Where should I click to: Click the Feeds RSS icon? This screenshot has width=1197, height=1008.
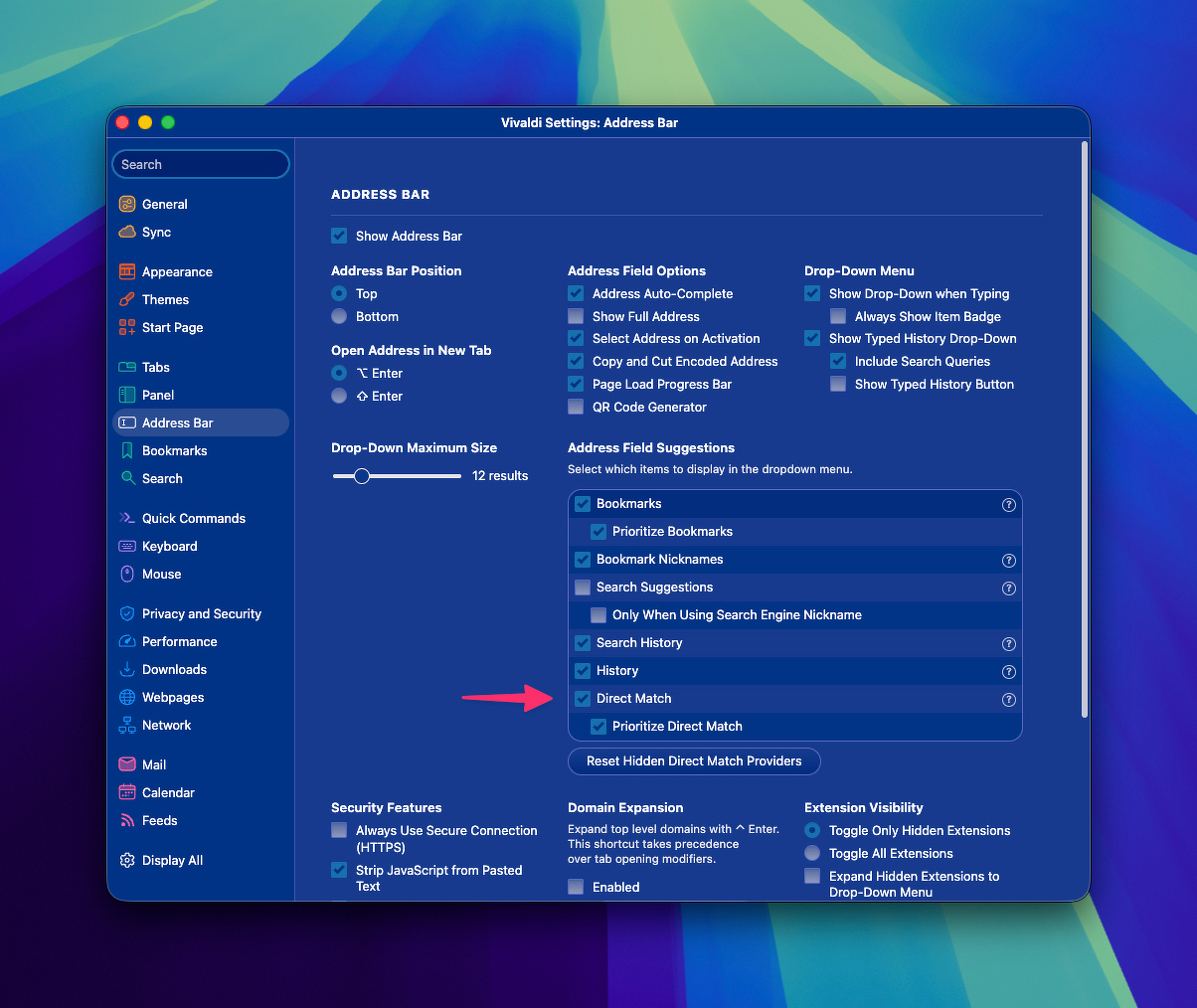click(127, 820)
